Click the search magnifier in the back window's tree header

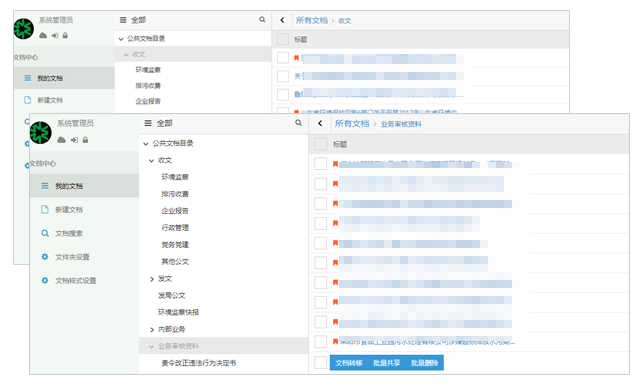(x=262, y=19)
